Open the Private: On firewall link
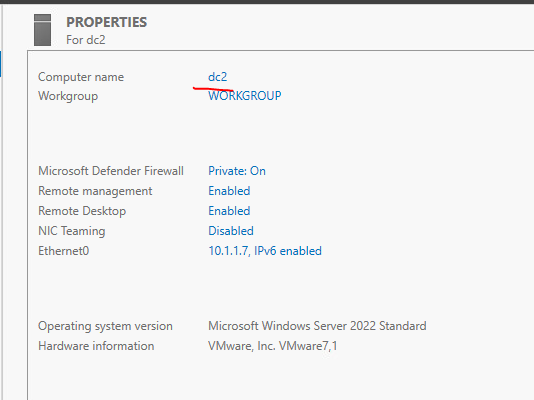 tap(237, 171)
